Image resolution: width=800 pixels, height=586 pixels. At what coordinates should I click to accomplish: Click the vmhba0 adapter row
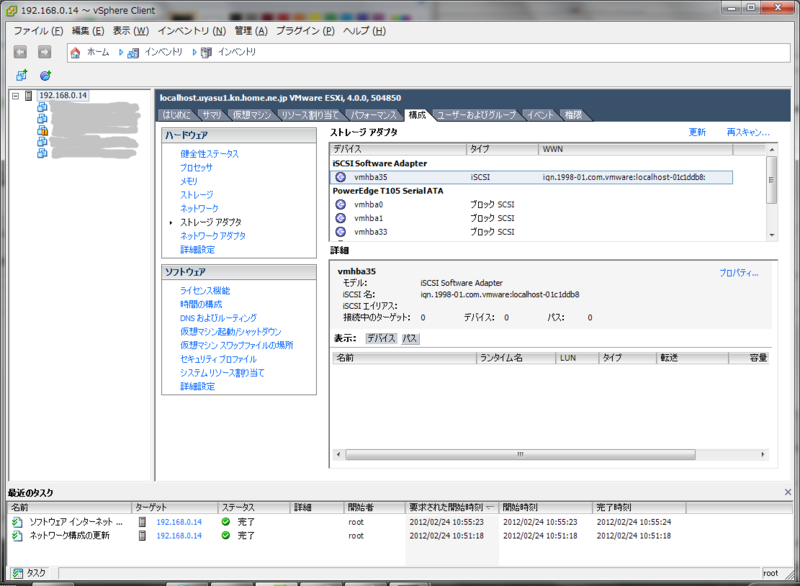(531, 205)
